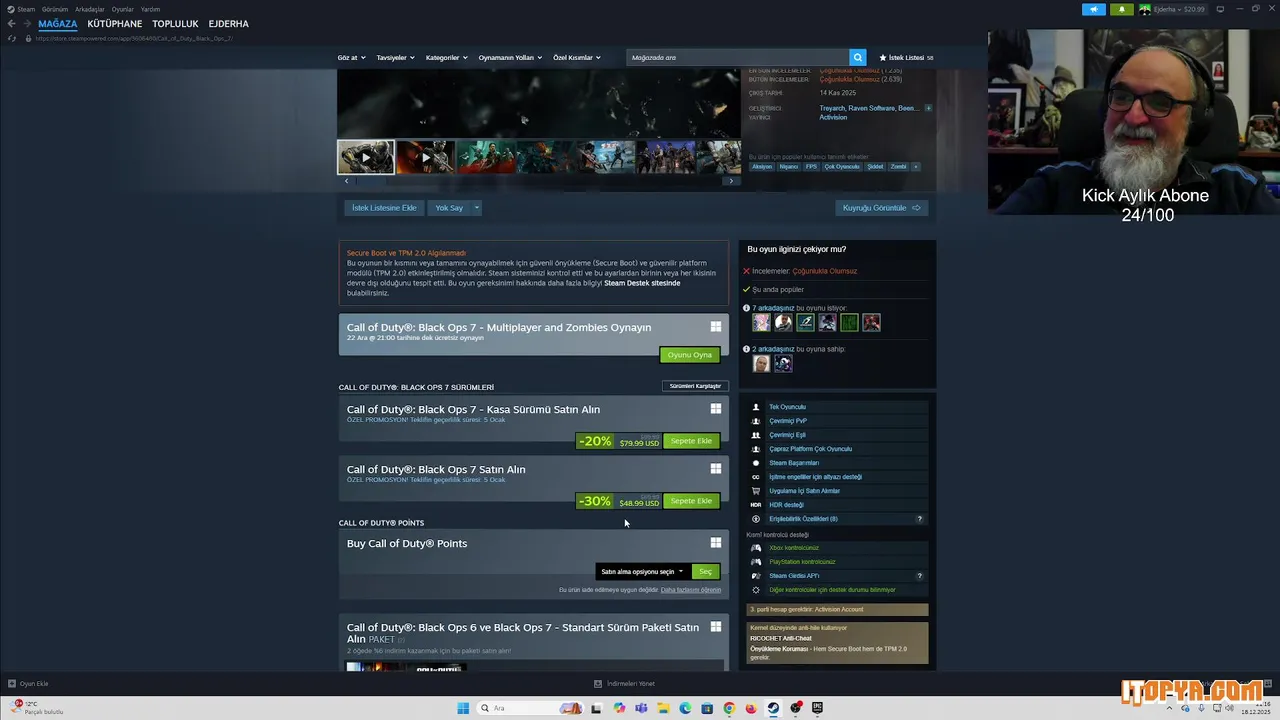Viewport: 1280px width, 720px height.
Task: Click the in-app purchases cart icon
Action: [x=756, y=491]
